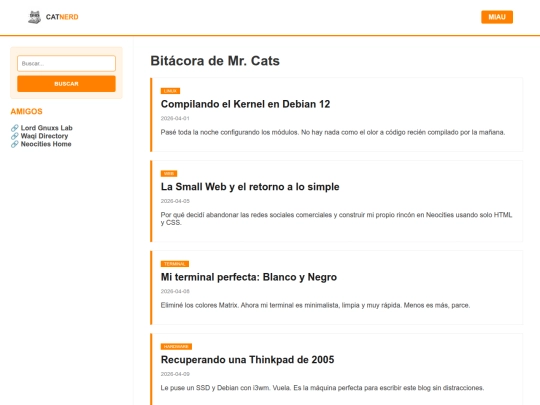Image resolution: width=540 pixels, height=405 pixels.
Task: Open the Neocities Home link
Action: pyautogui.click(x=46, y=144)
